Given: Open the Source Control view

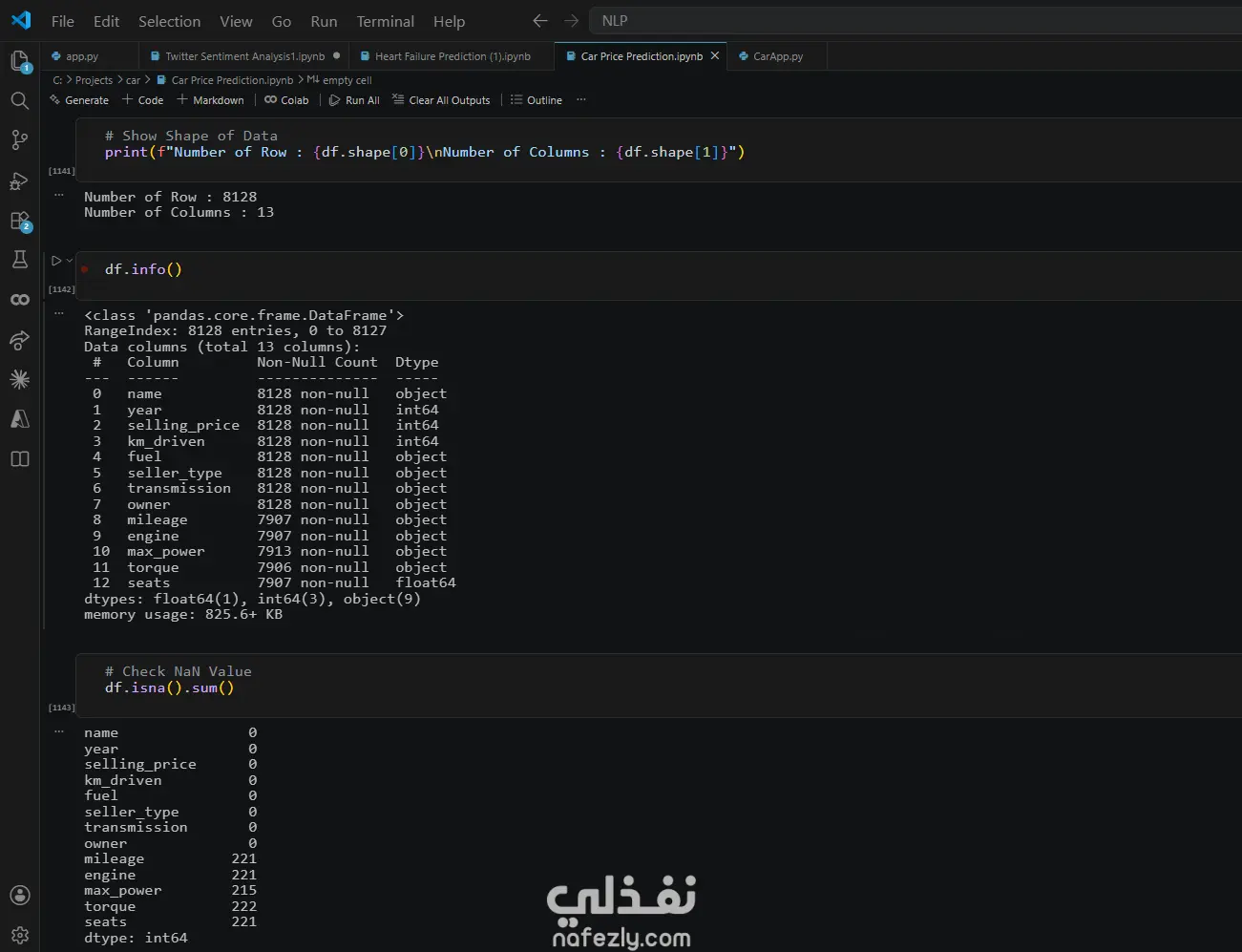Looking at the screenshot, I should (x=19, y=140).
